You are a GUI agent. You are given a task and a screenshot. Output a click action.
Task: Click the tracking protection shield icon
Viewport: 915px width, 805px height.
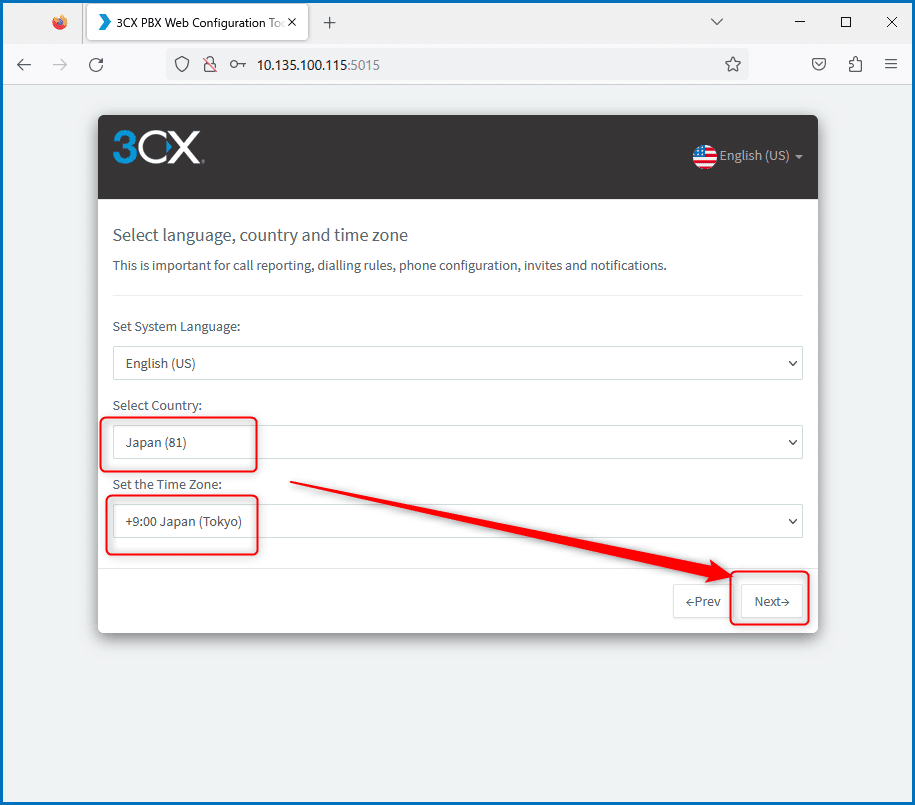[182, 64]
